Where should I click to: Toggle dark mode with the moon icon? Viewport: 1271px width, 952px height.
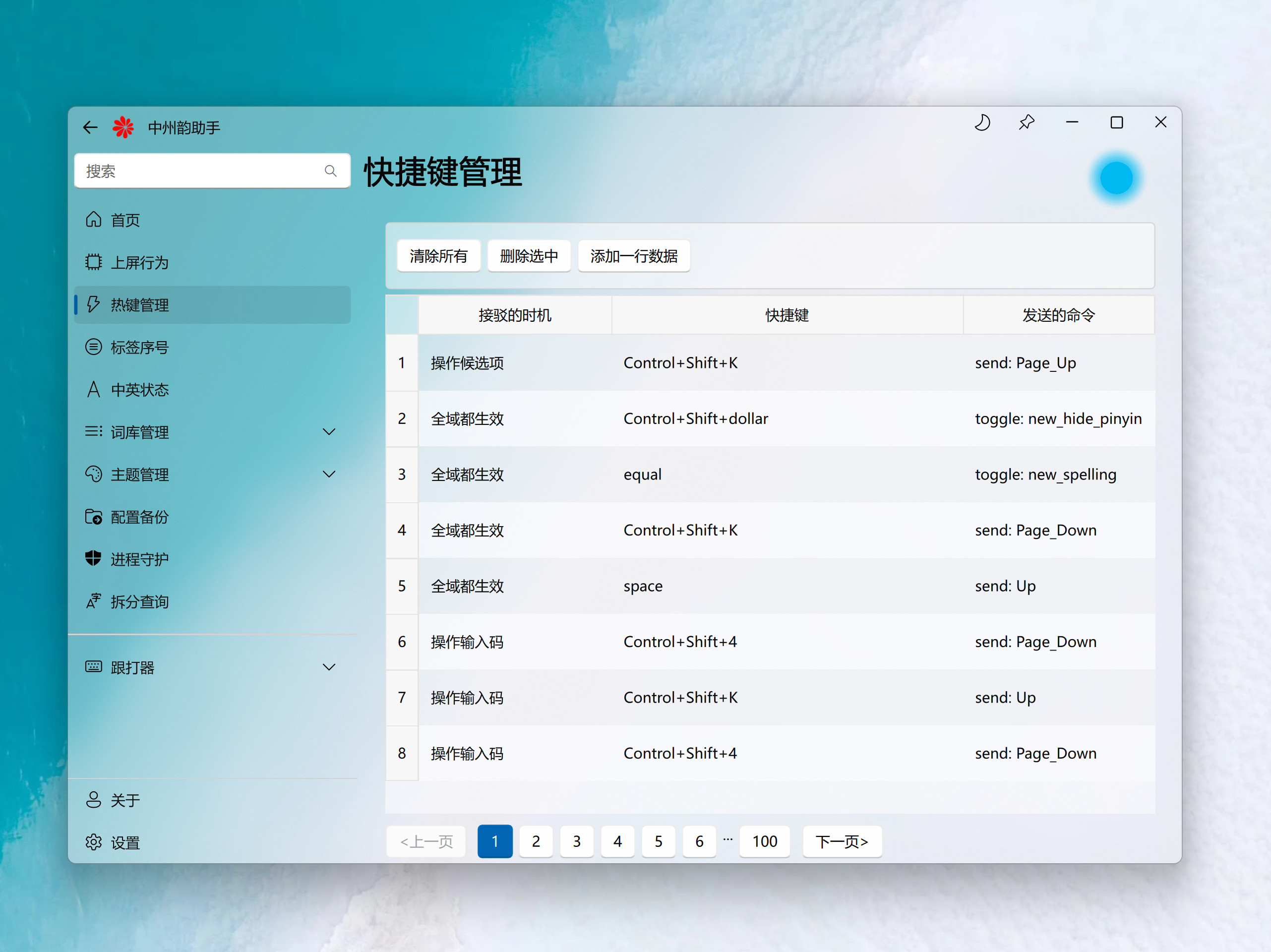[982, 123]
